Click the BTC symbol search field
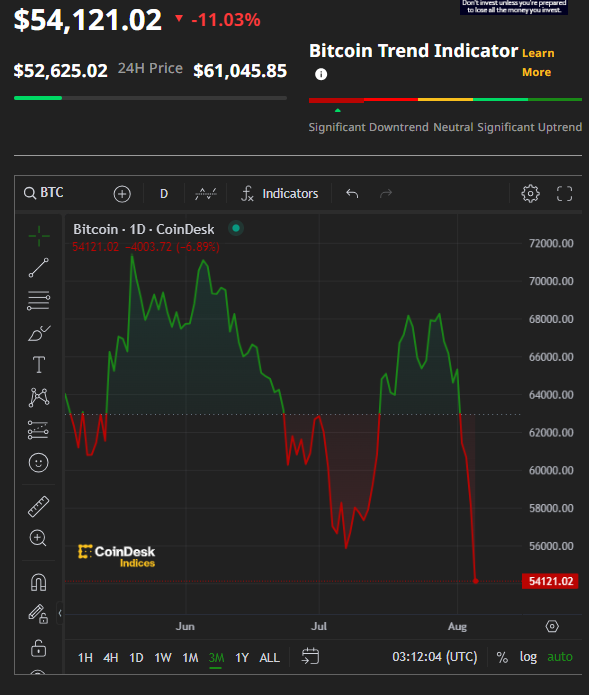 coord(44,193)
